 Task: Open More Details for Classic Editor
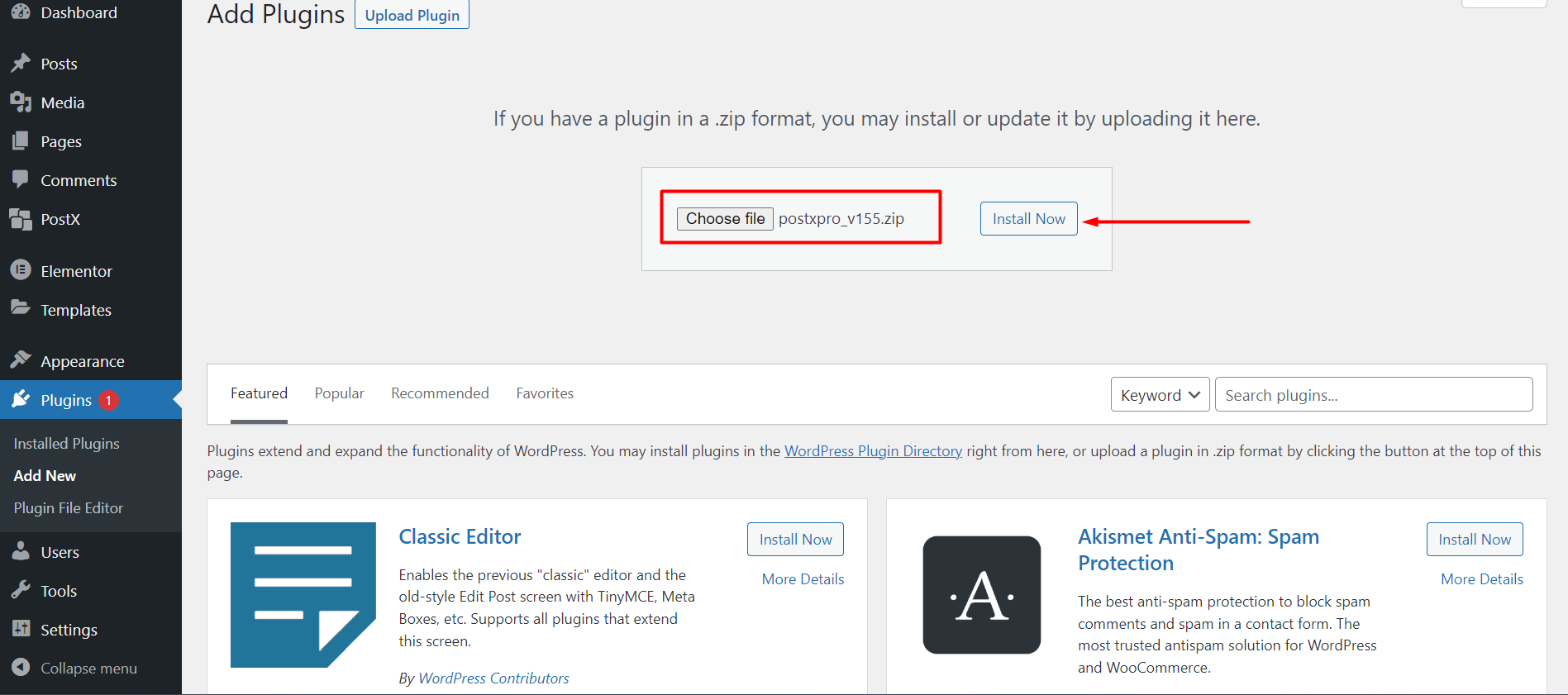[x=803, y=579]
